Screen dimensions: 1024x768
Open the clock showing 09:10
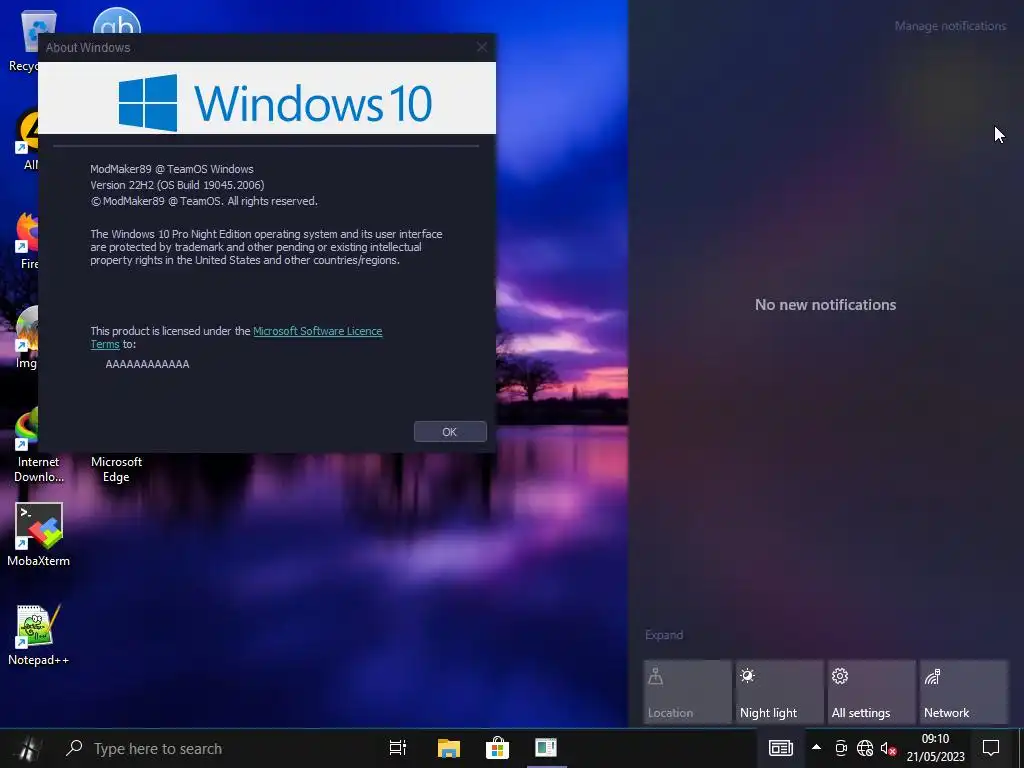click(935, 748)
